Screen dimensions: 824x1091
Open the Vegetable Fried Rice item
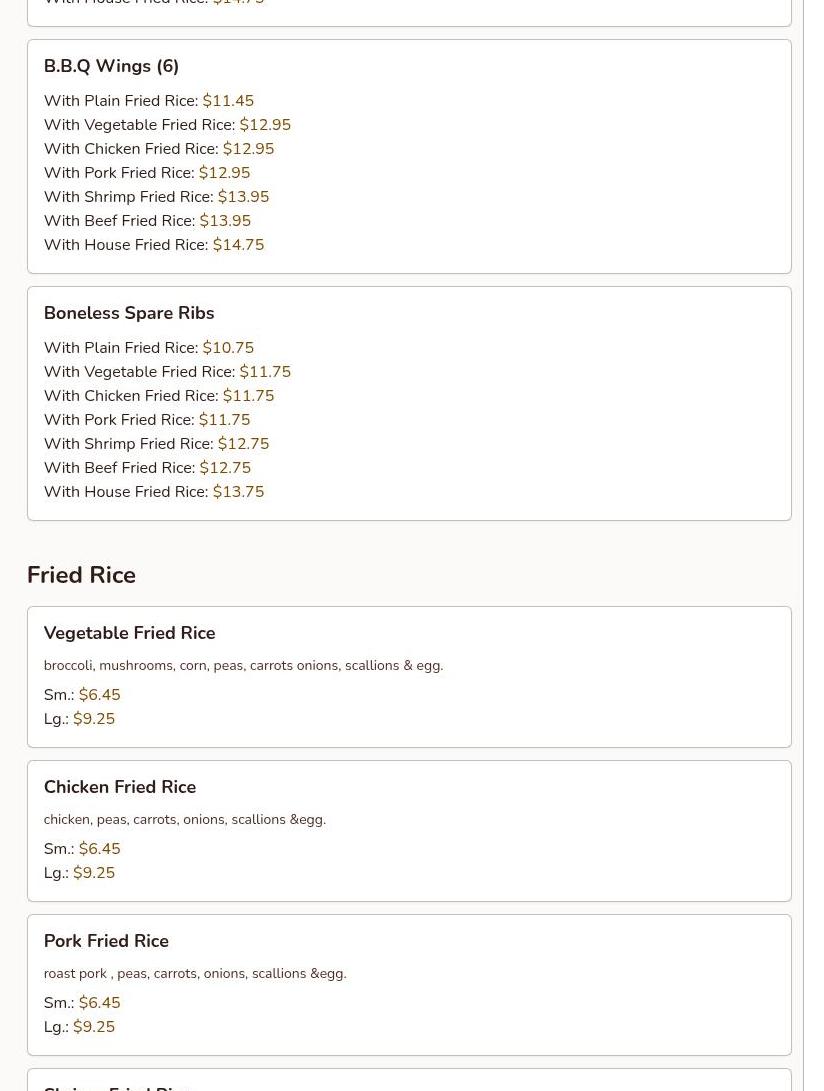(x=129, y=633)
